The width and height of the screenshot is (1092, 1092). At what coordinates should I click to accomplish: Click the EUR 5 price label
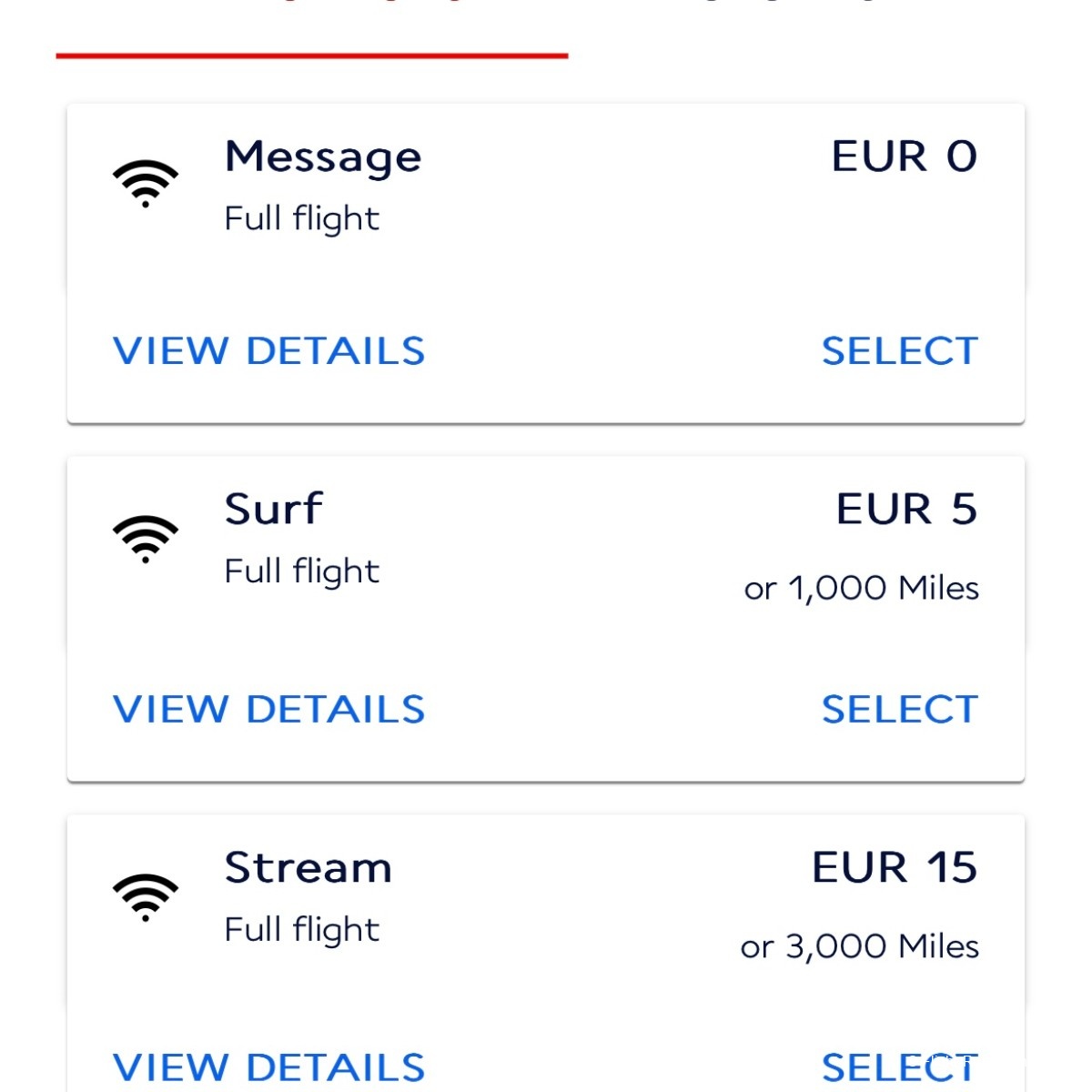click(906, 509)
